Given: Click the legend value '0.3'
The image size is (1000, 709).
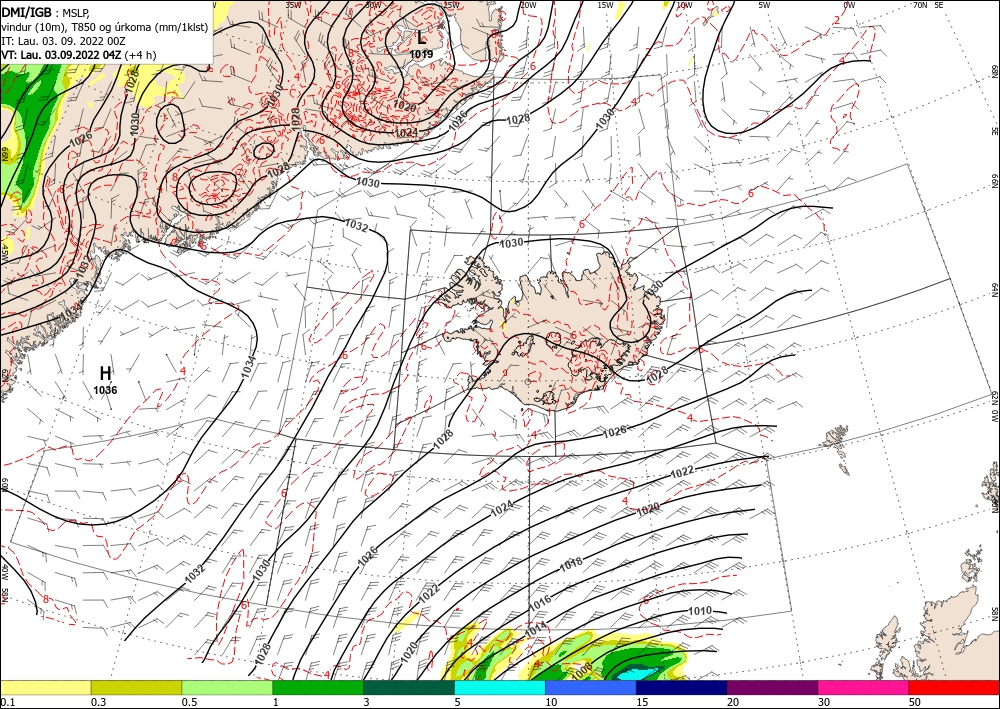Looking at the screenshot, I should tap(99, 702).
